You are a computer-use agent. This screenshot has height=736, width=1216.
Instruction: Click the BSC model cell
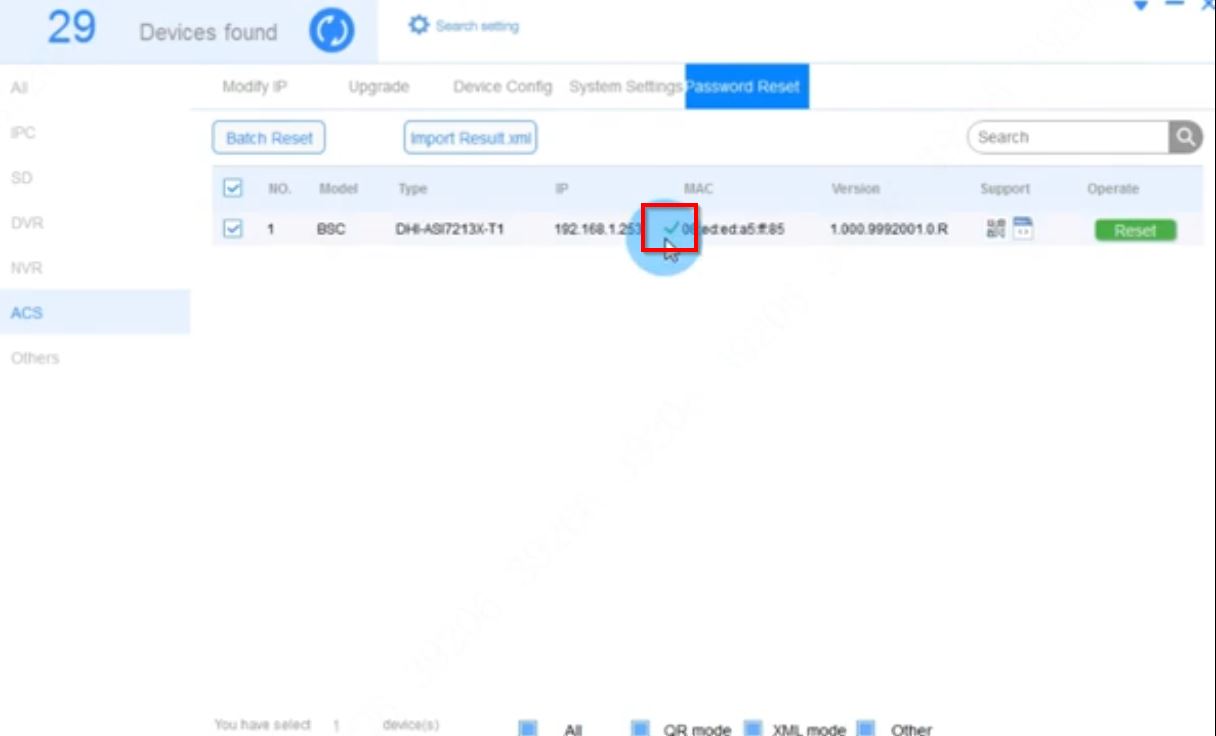[x=331, y=229]
